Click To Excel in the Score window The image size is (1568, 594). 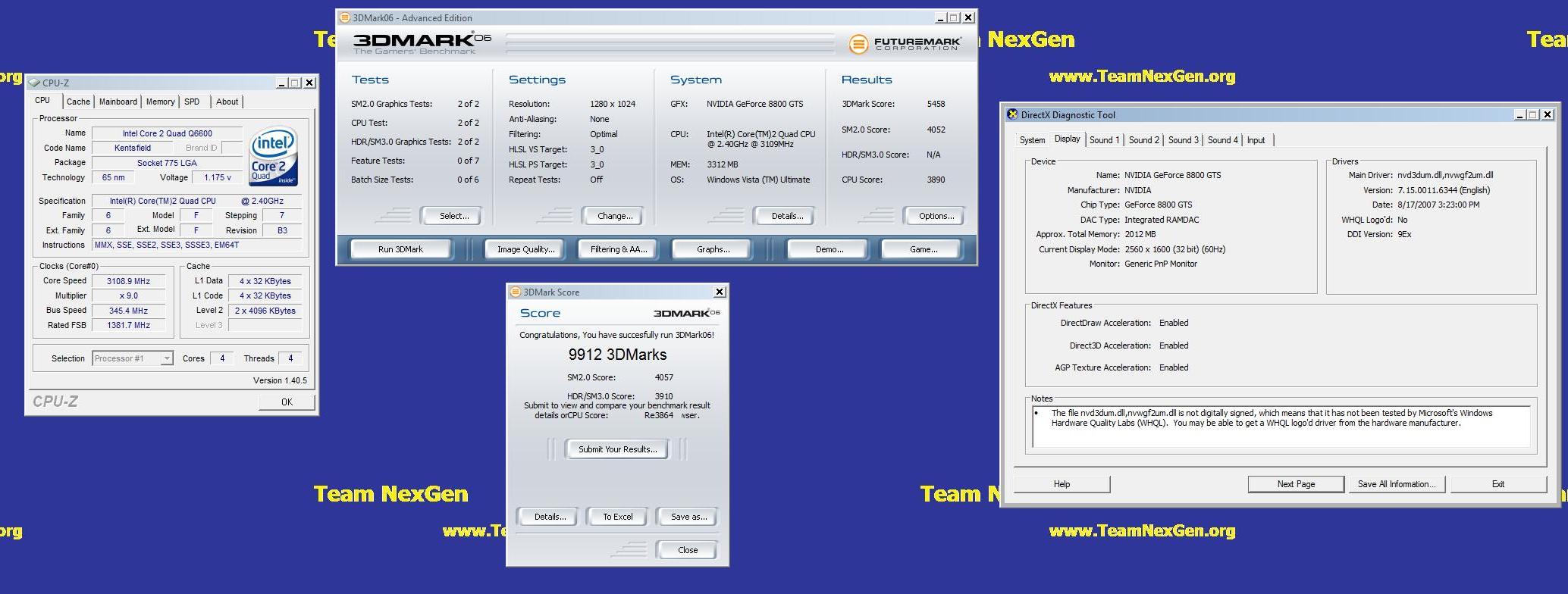click(x=617, y=517)
